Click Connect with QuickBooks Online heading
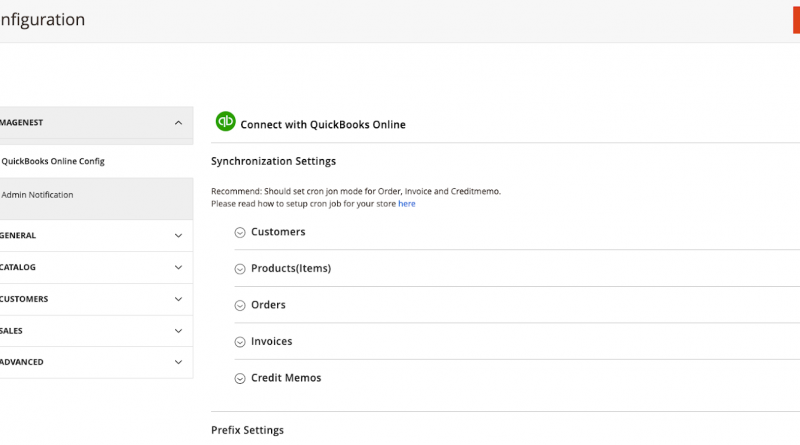800x445 pixels. [x=323, y=125]
